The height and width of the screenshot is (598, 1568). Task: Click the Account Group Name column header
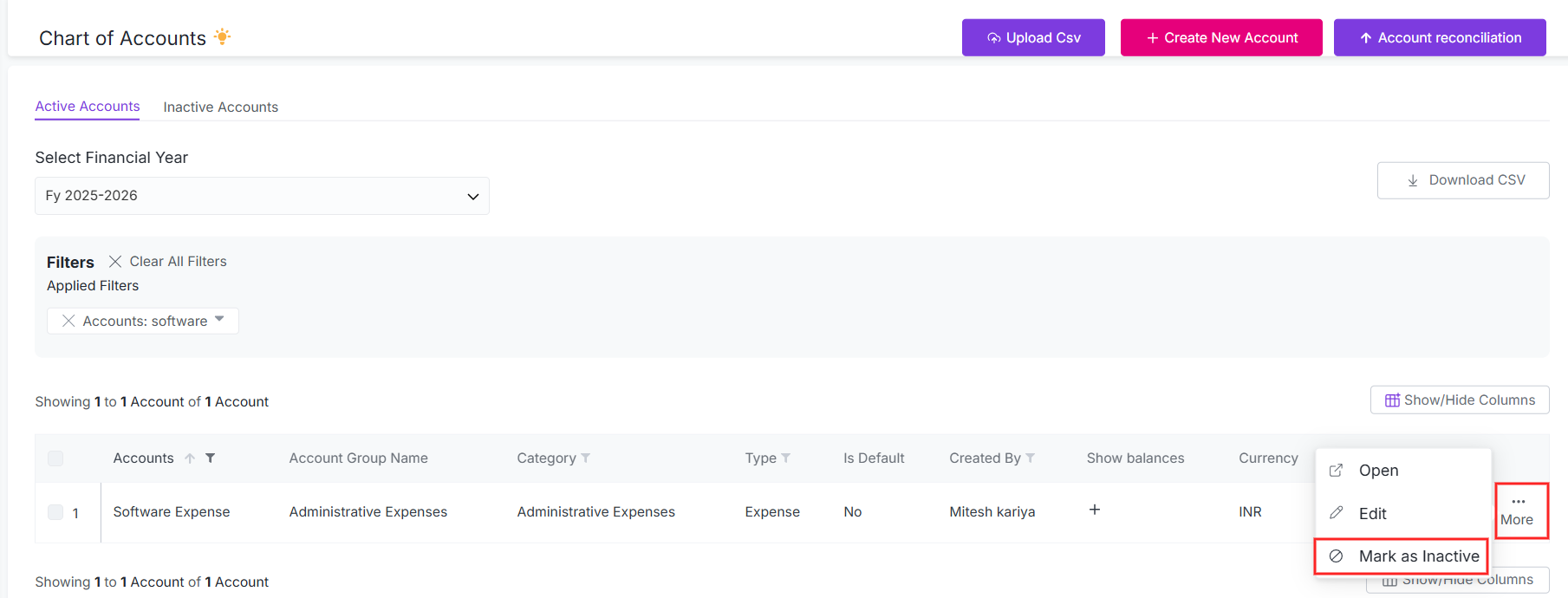tap(359, 458)
